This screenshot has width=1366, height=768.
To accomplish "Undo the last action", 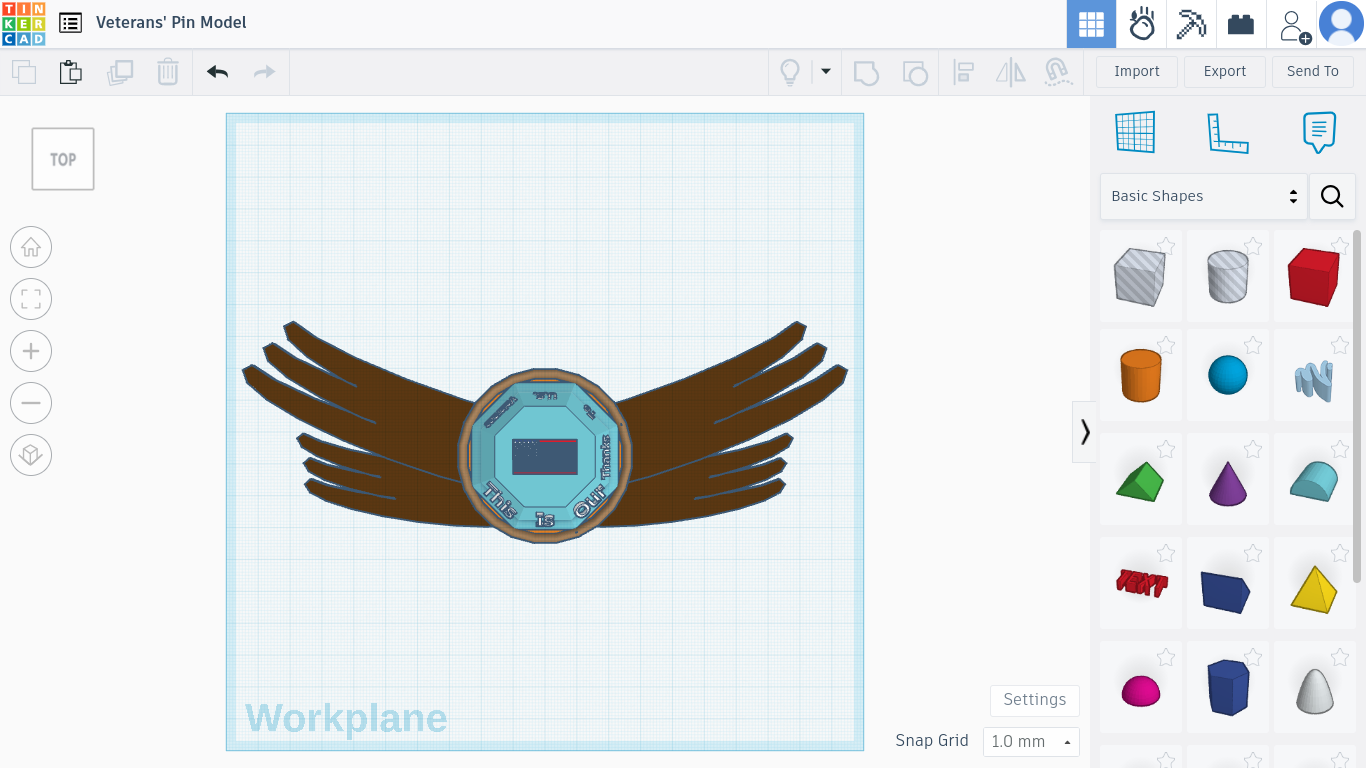I will (x=217, y=72).
